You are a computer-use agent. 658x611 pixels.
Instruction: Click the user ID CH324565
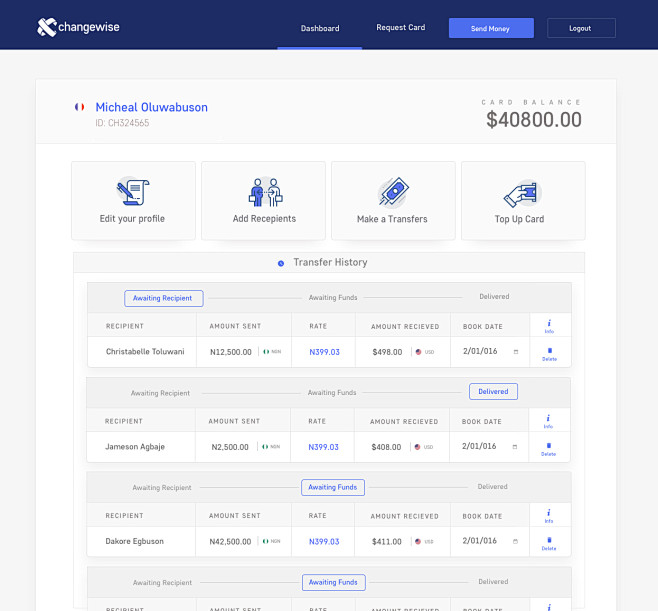(x=122, y=123)
